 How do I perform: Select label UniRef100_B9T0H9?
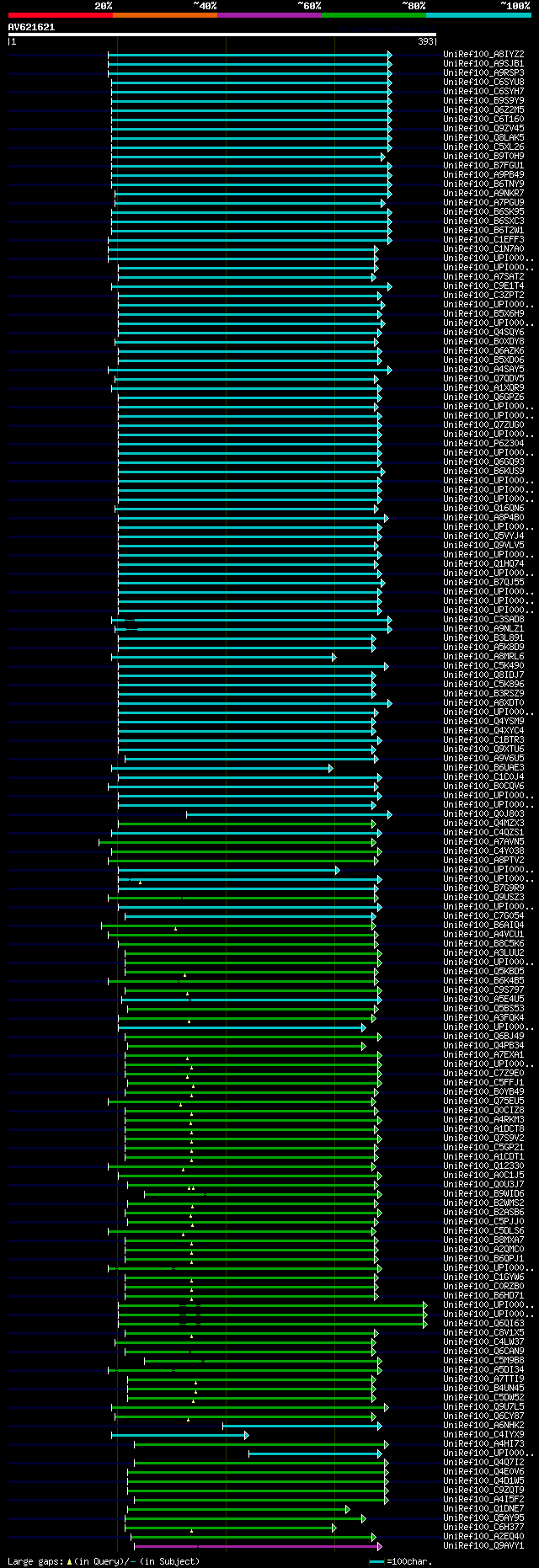(483, 156)
